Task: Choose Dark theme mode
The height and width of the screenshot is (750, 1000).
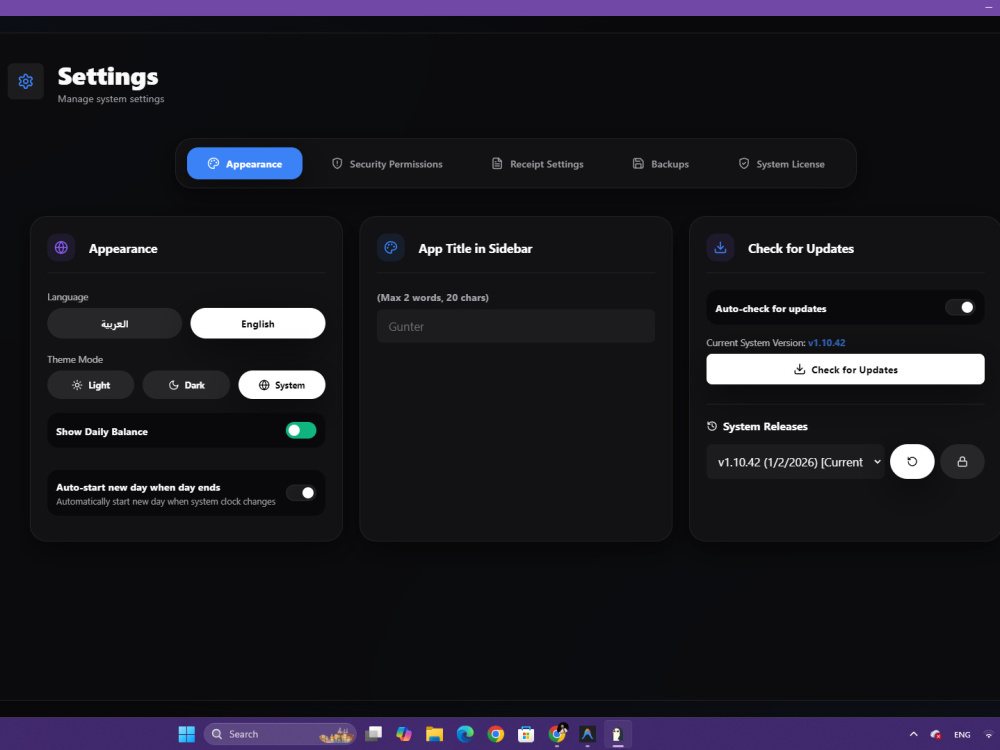Action: pyautogui.click(x=186, y=385)
